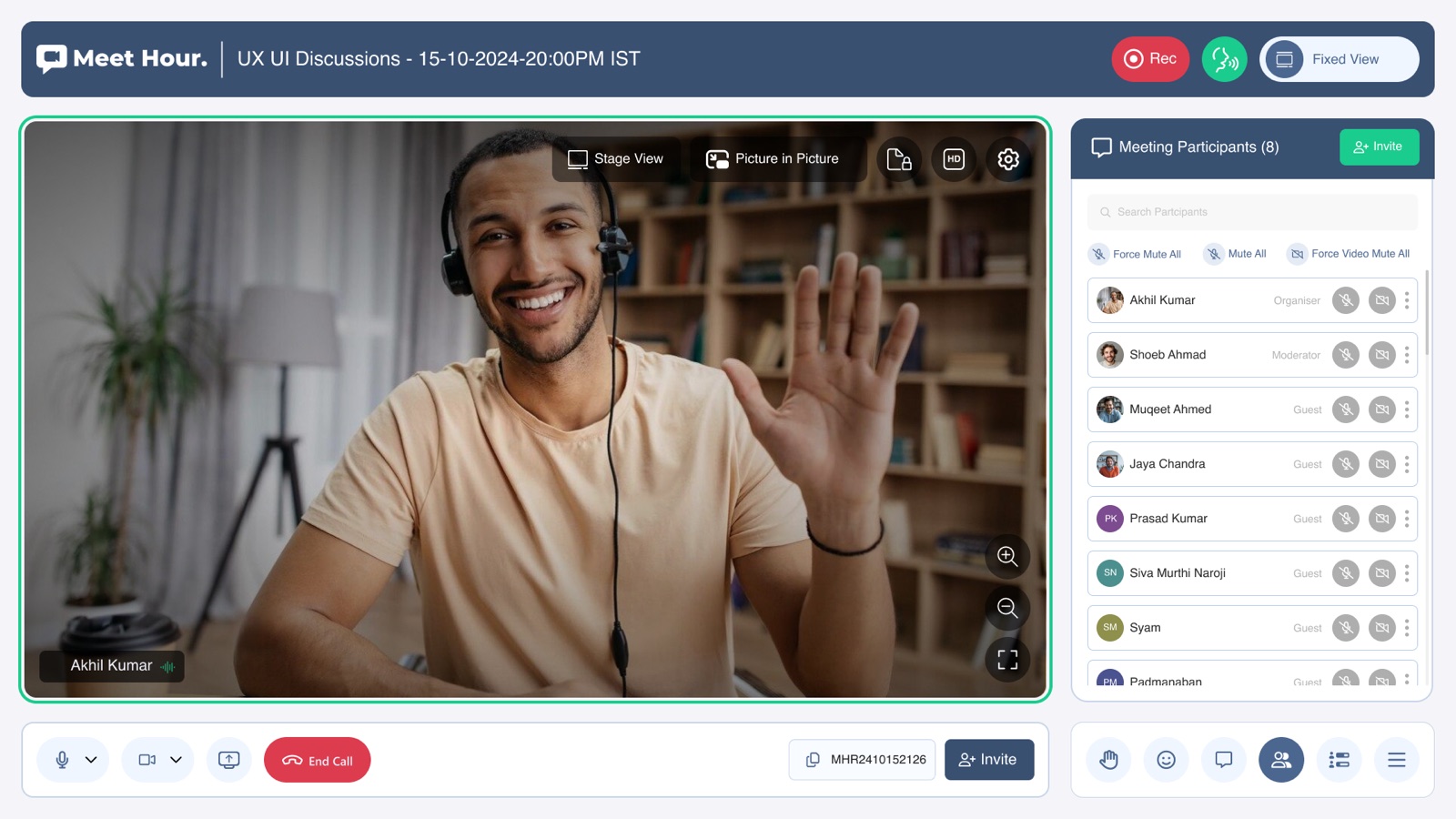Expand camera options dropdown arrow
Viewport: 1456px width, 819px height.
point(177,760)
